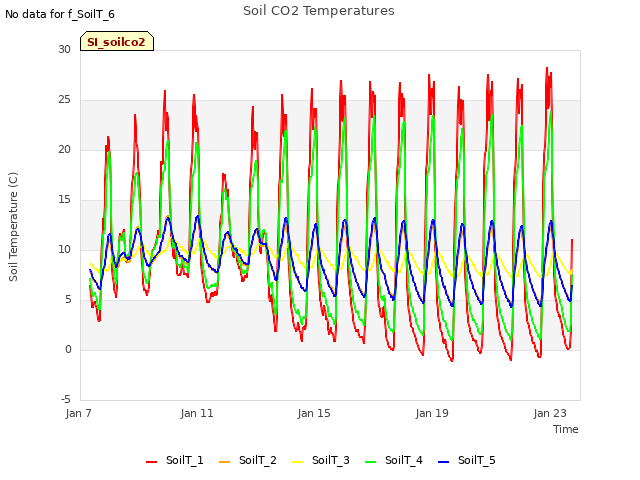640x480 pixels.
Task: Toggle the SoilT_2 legend entry
Action: pos(248,461)
